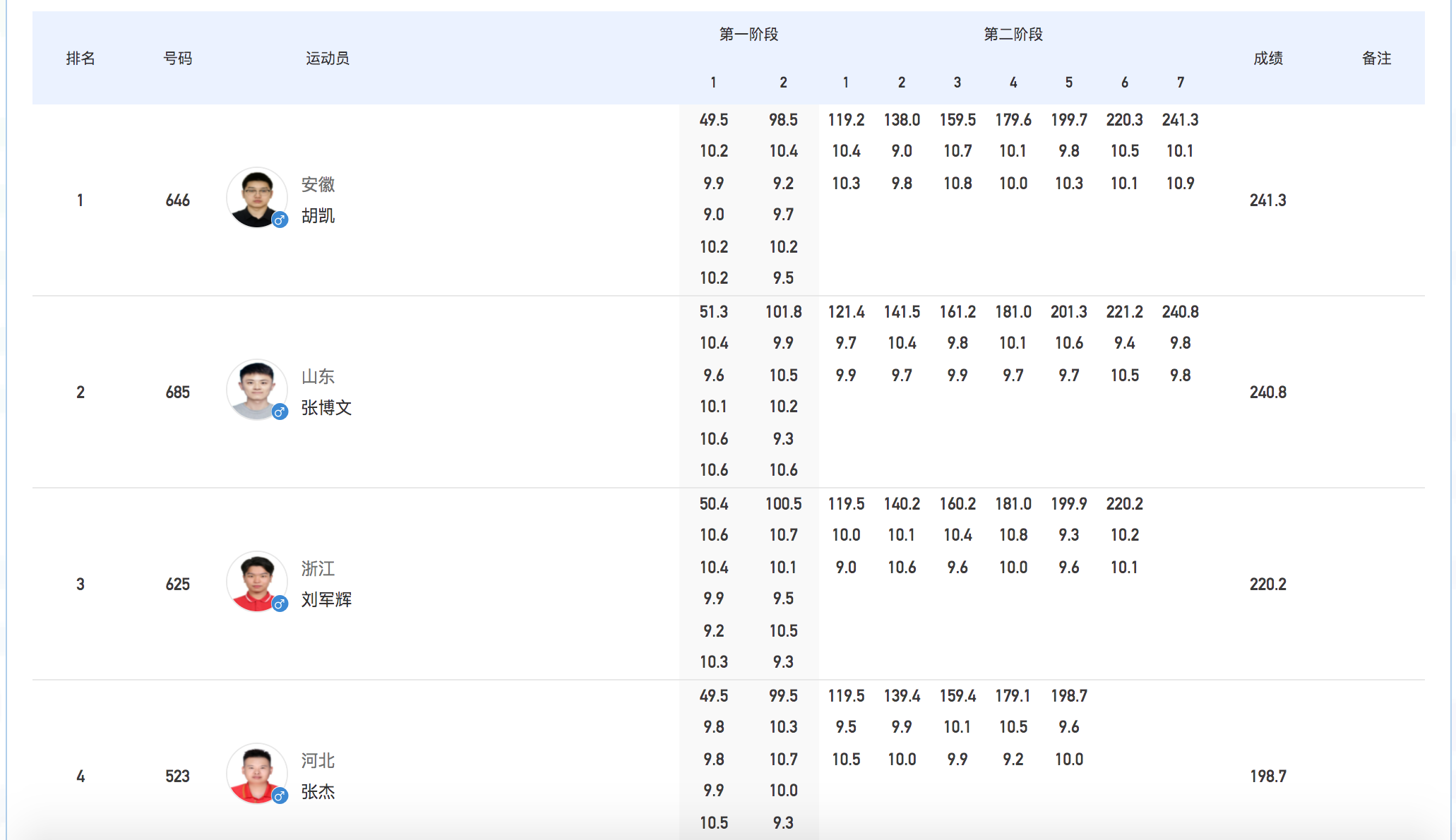
Task: Open athlete photo of 张杰
Action: click(x=256, y=773)
